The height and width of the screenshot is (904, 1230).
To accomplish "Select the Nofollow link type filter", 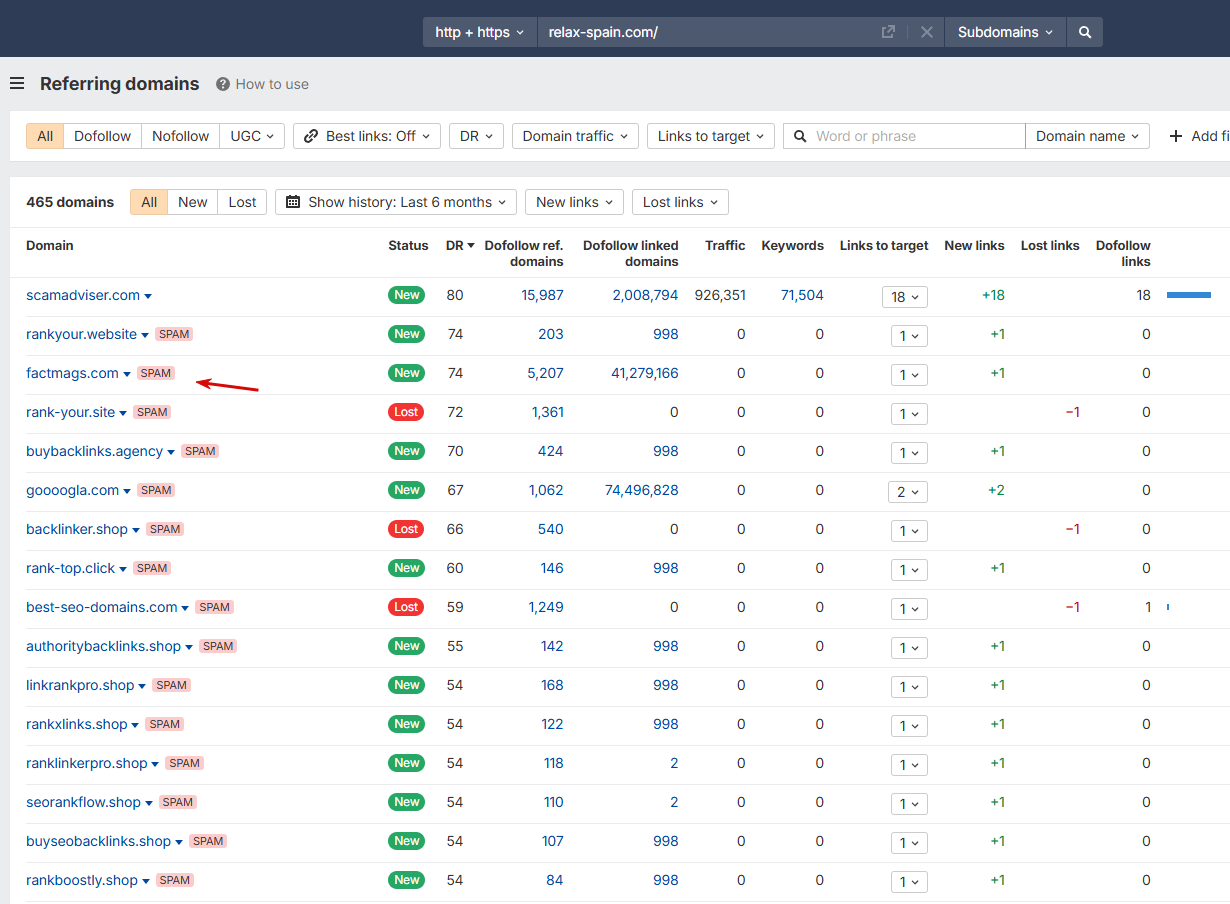I will pos(181,136).
